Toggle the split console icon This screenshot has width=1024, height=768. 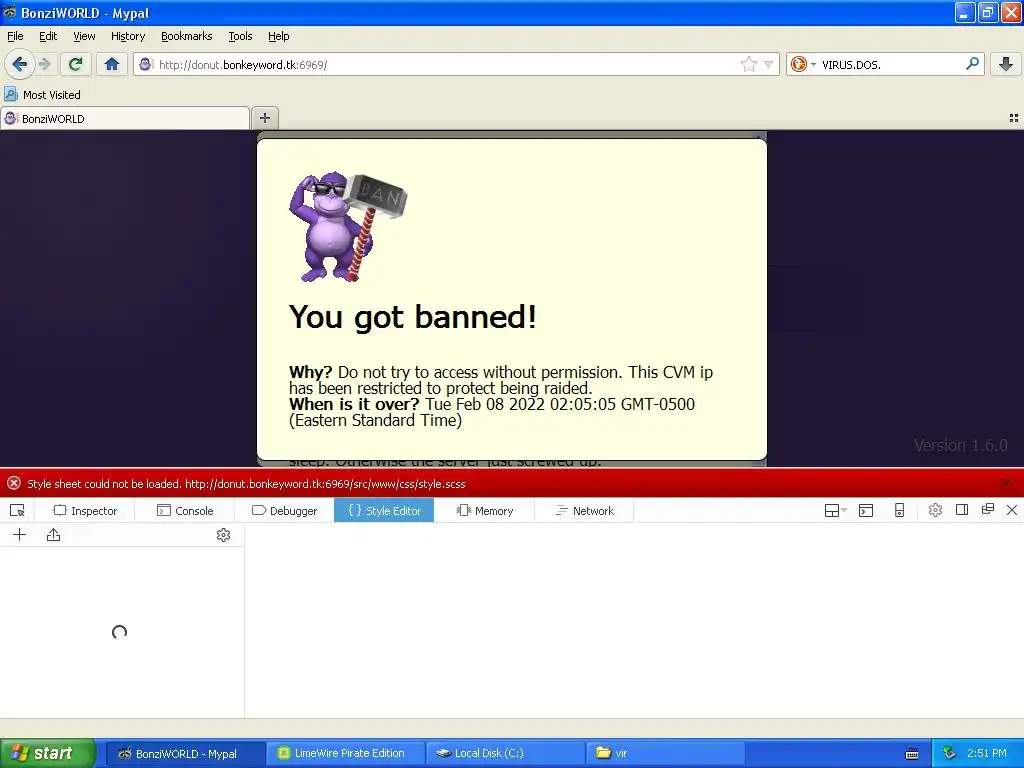click(x=866, y=511)
